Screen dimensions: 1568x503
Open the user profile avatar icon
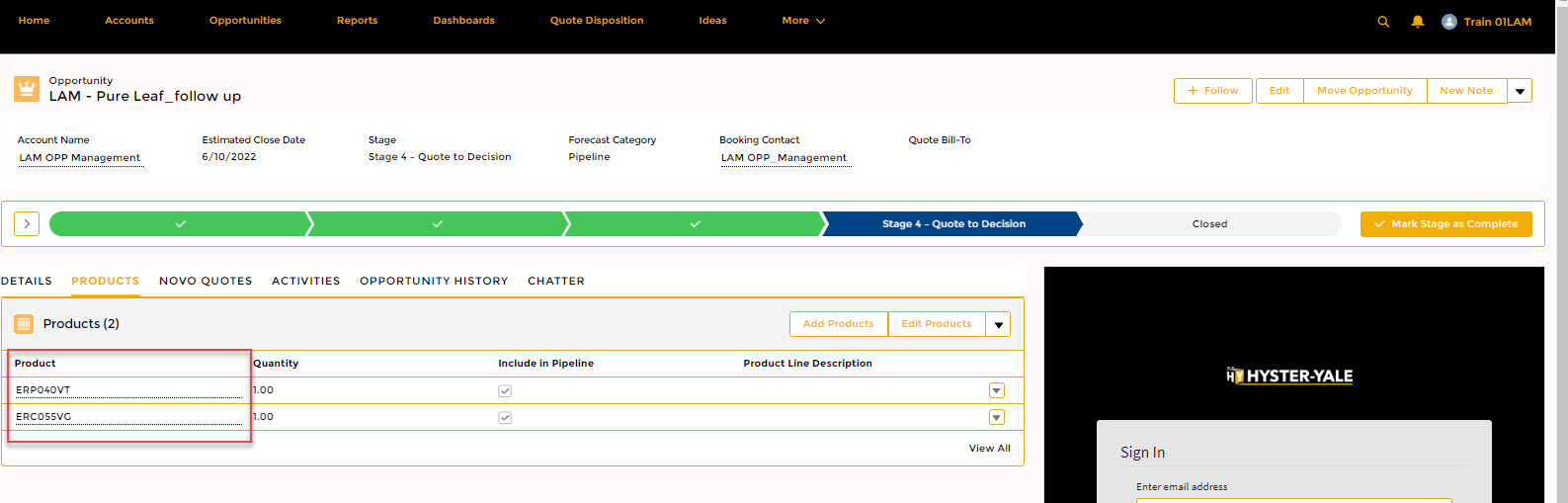pos(1449,22)
